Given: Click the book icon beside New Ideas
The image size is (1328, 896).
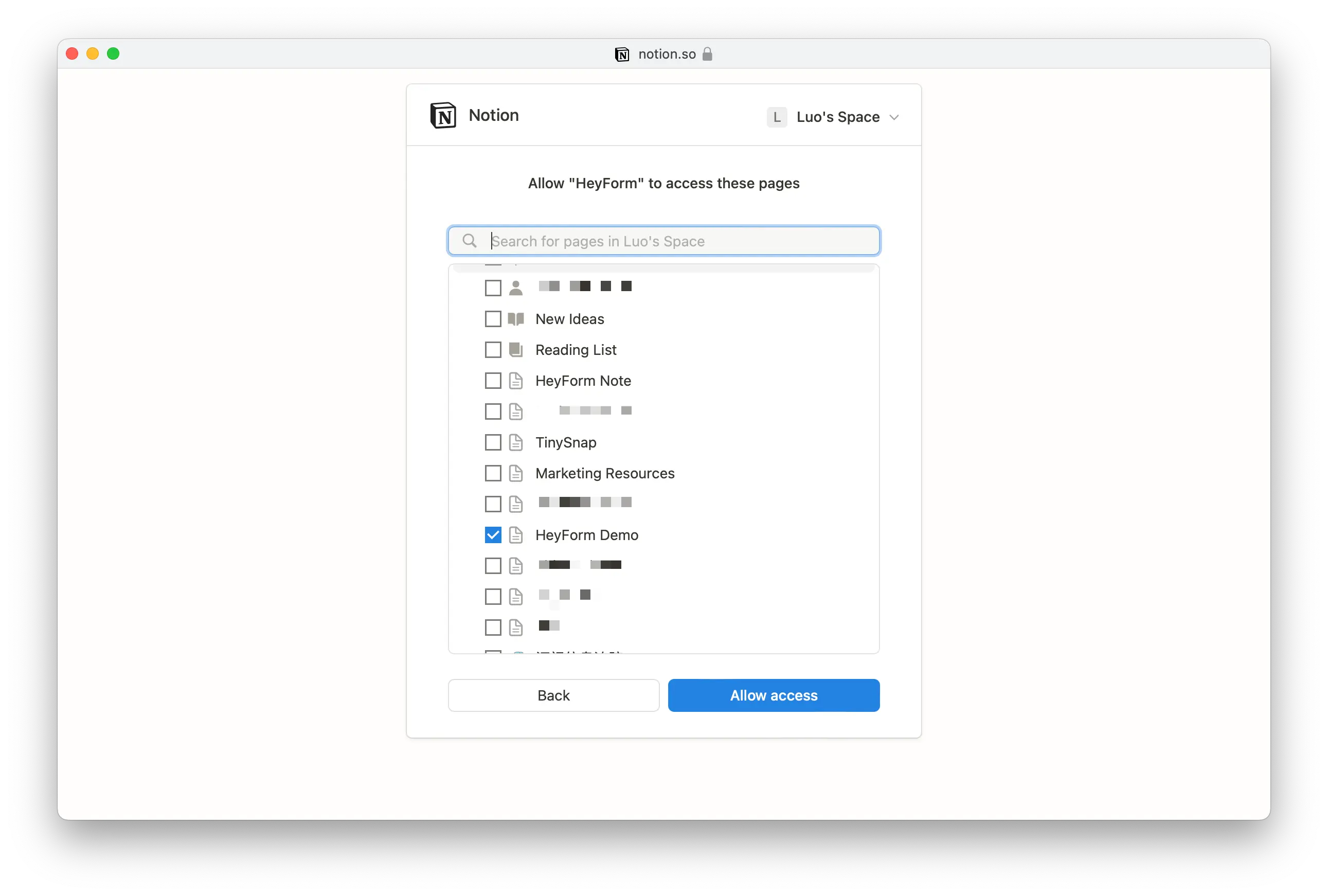Looking at the screenshot, I should [515, 319].
